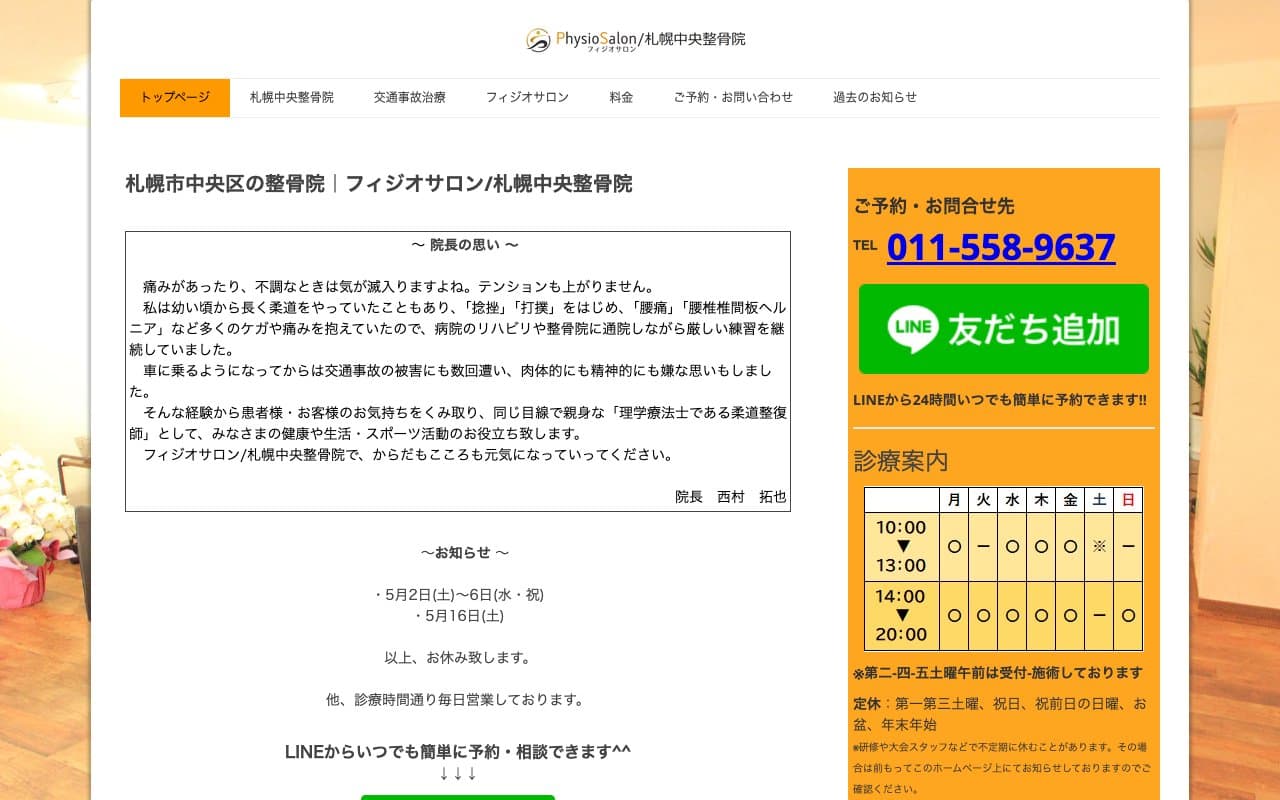The image size is (1280, 800).
Task: Click the 院長 西村 拓也 signature text
Action: pyautogui.click(x=729, y=497)
